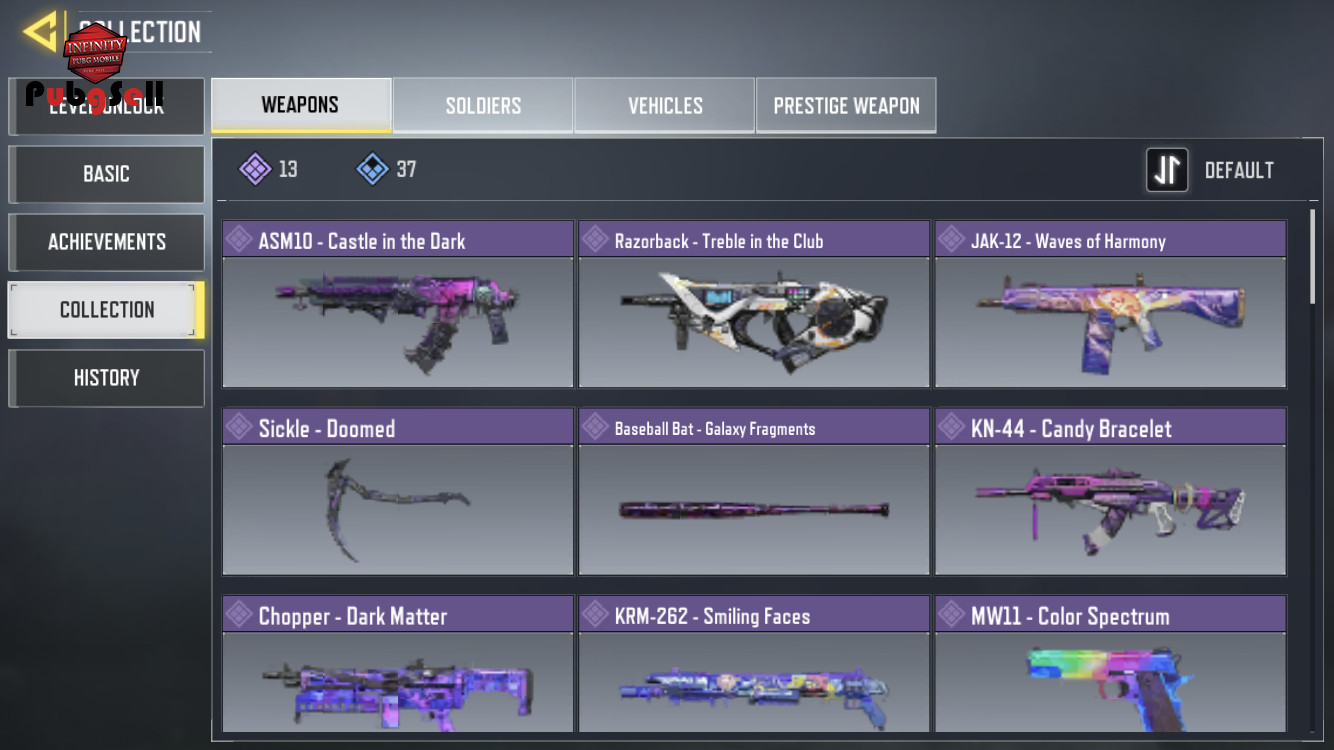
Task: Open the DEFAULT sort option
Action: pyautogui.click(x=1238, y=170)
